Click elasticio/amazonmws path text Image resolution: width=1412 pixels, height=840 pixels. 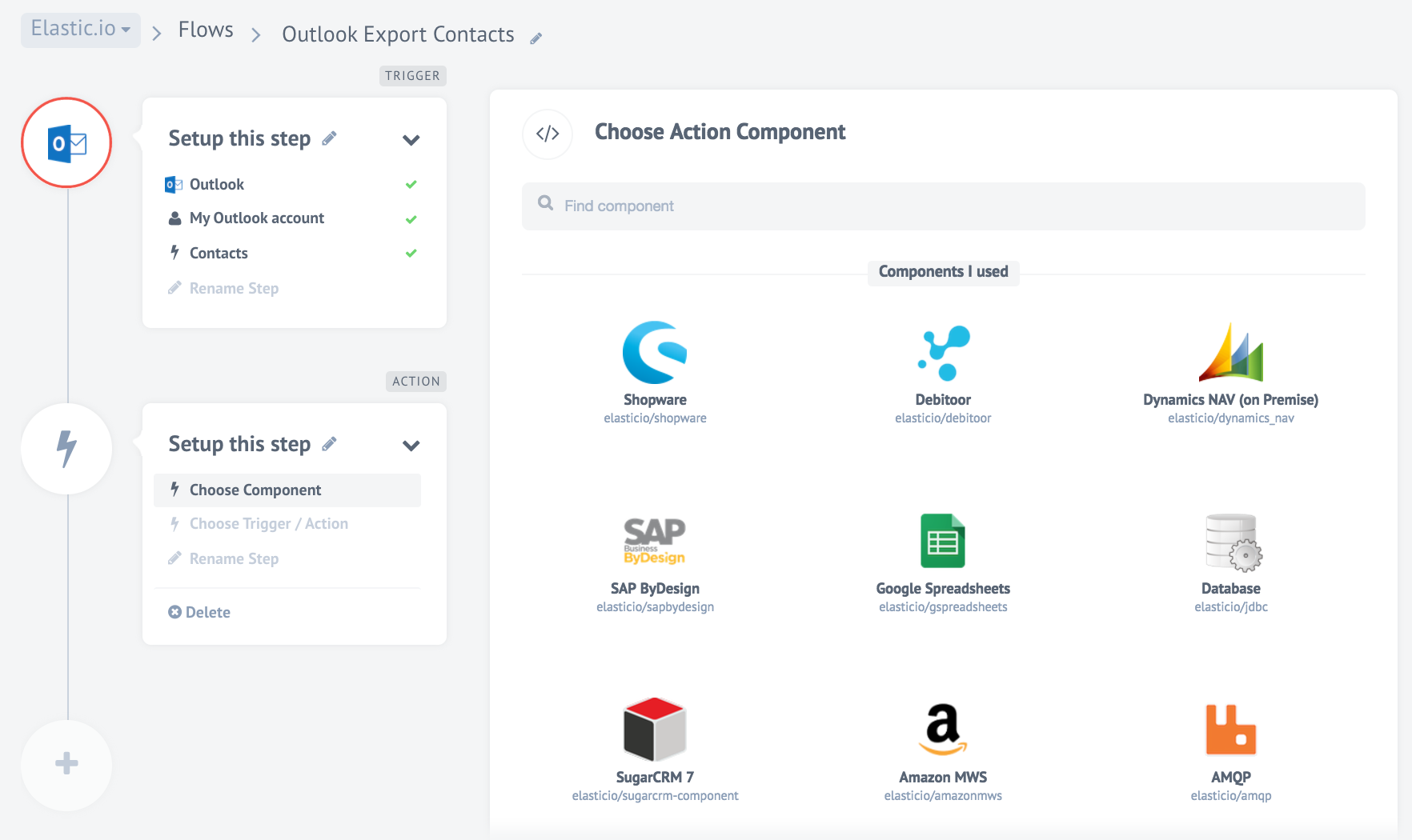pyautogui.click(x=943, y=796)
